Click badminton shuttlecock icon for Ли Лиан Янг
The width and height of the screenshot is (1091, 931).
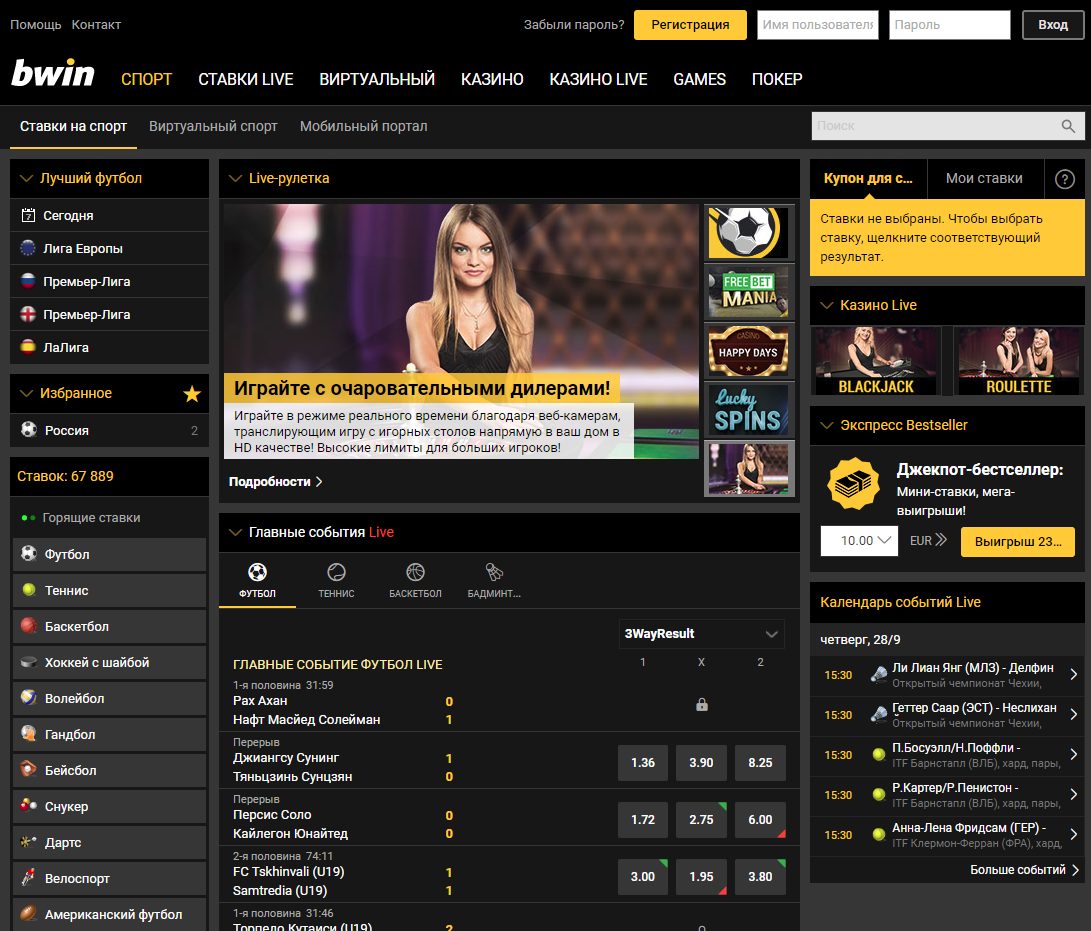[x=879, y=674]
